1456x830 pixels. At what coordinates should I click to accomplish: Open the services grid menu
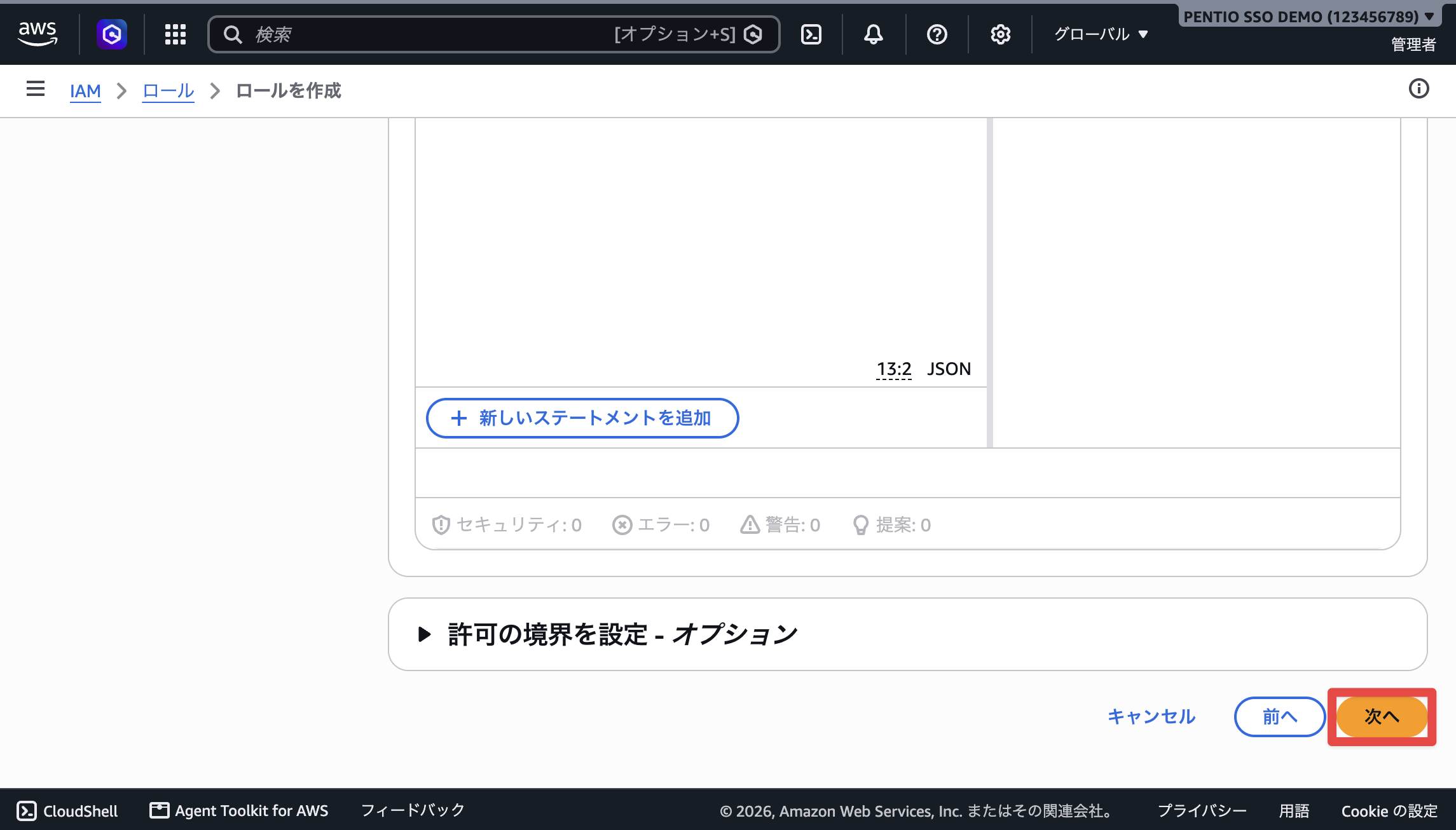[x=175, y=34]
